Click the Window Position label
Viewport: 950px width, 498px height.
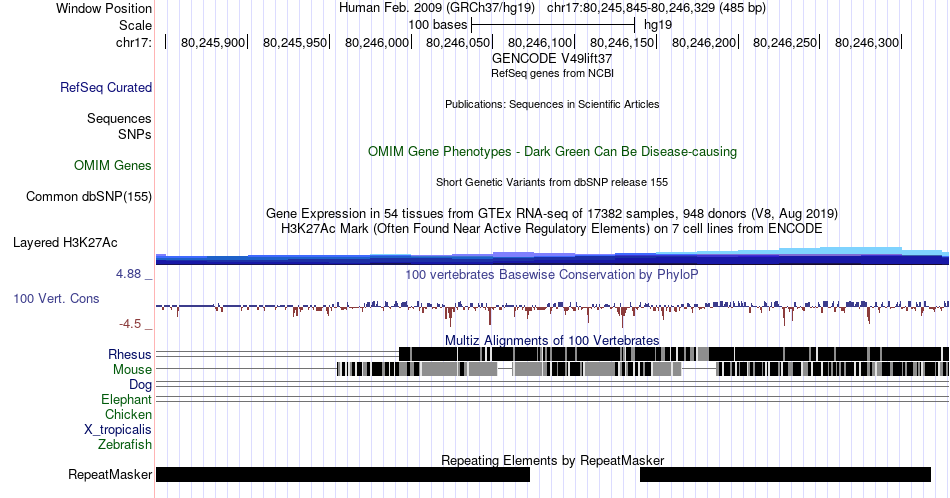(104, 8)
